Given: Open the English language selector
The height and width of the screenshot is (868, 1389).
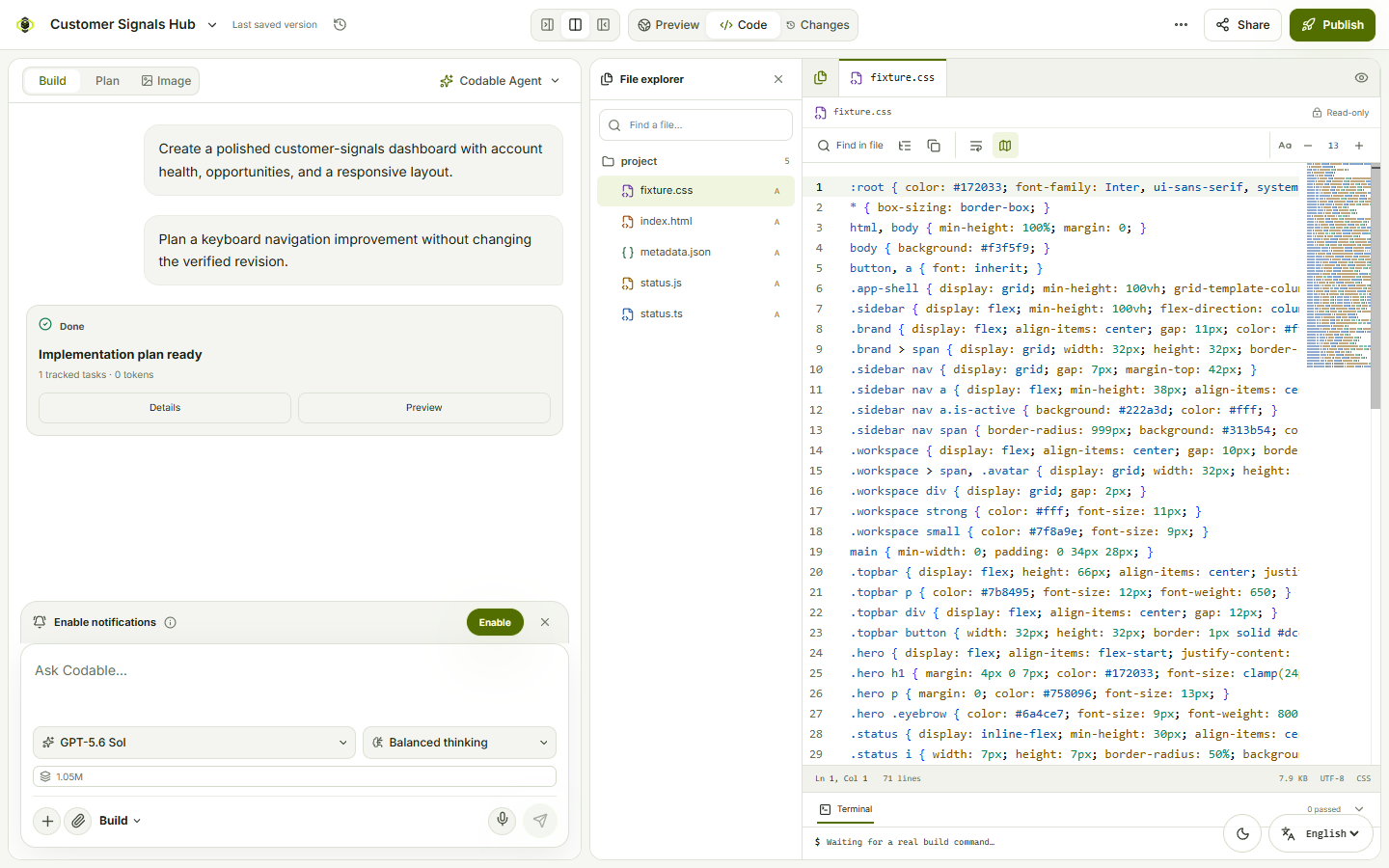Looking at the screenshot, I should pyautogui.click(x=1321, y=834).
